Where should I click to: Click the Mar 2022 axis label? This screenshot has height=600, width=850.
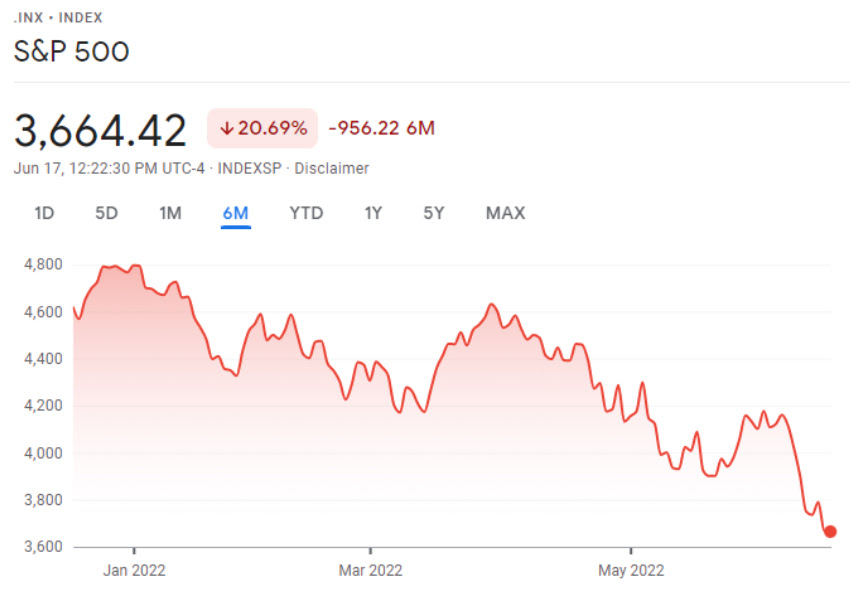pyautogui.click(x=370, y=571)
